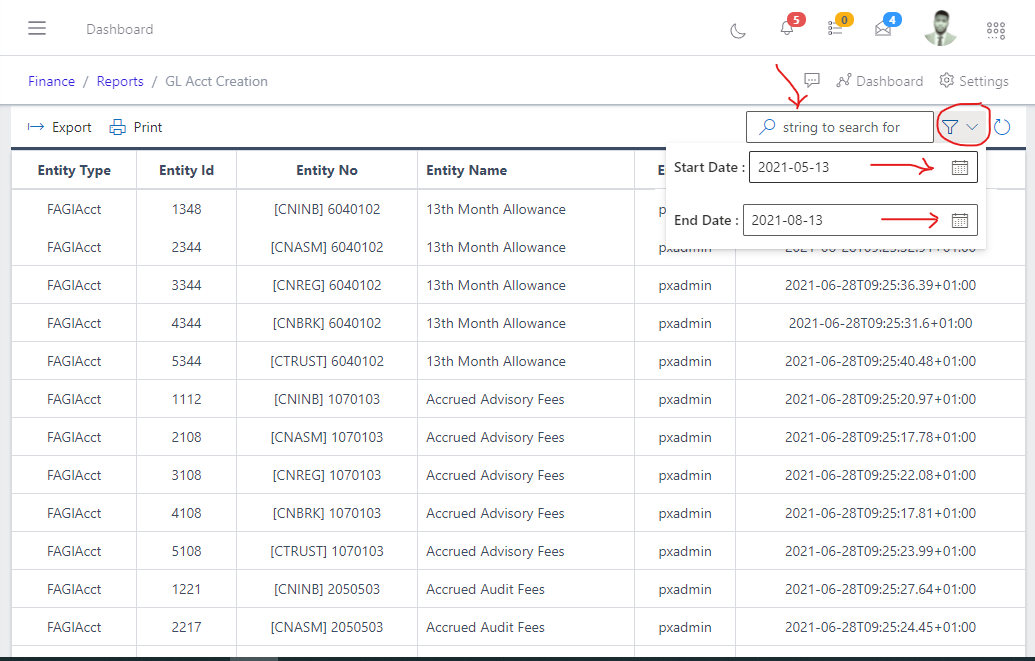This screenshot has width=1035, height=661.
Task: Click the feedback comment icon
Action: coord(812,80)
